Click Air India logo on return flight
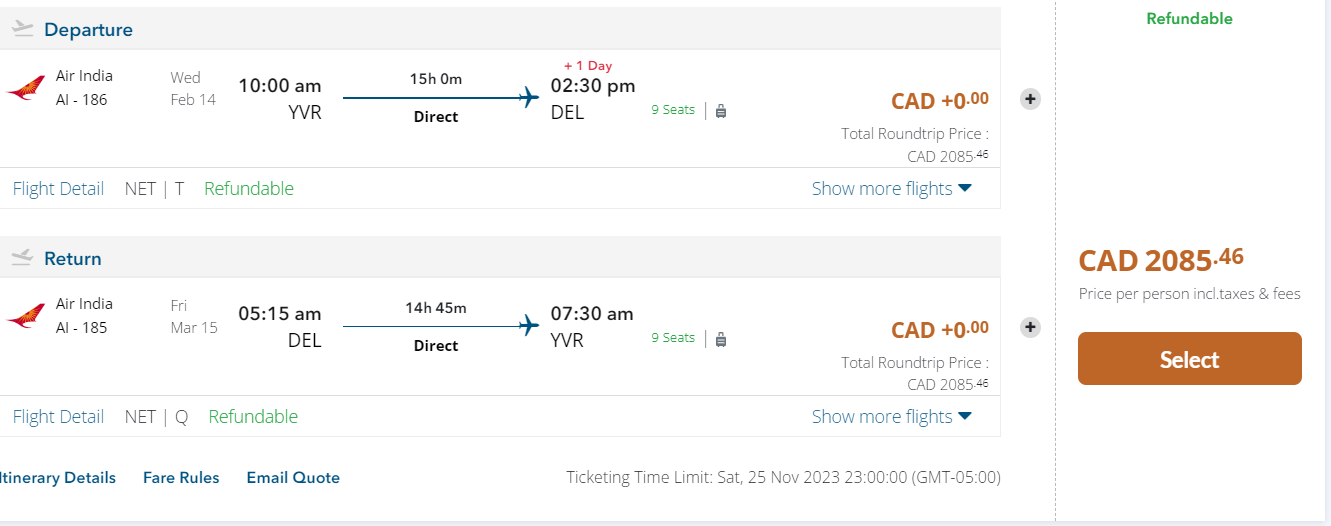 pyautogui.click(x=26, y=316)
